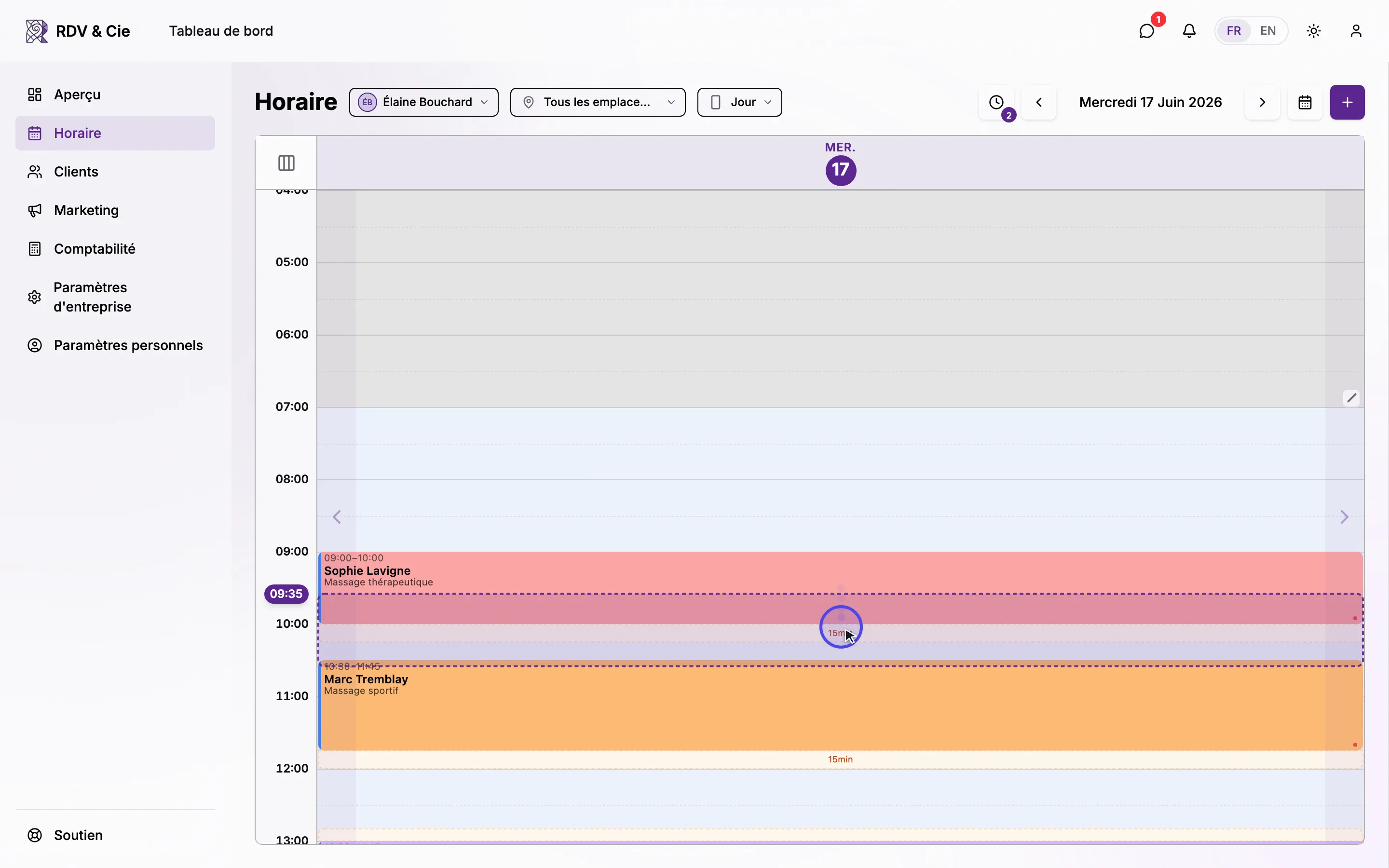Image resolution: width=1389 pixels, height=868 pixels.
Task: Expand the Tous les emplacements dropdown
Action: click(x=598, y=102)
